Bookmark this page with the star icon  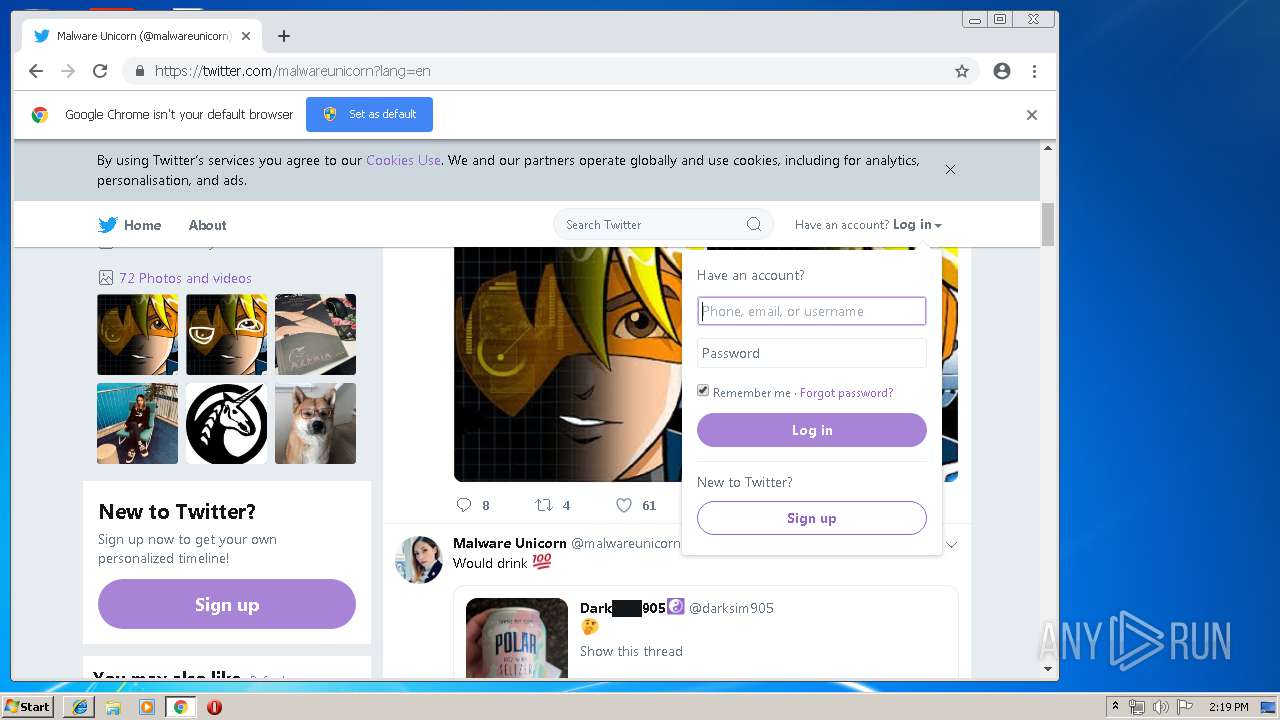tap(962, 71)
